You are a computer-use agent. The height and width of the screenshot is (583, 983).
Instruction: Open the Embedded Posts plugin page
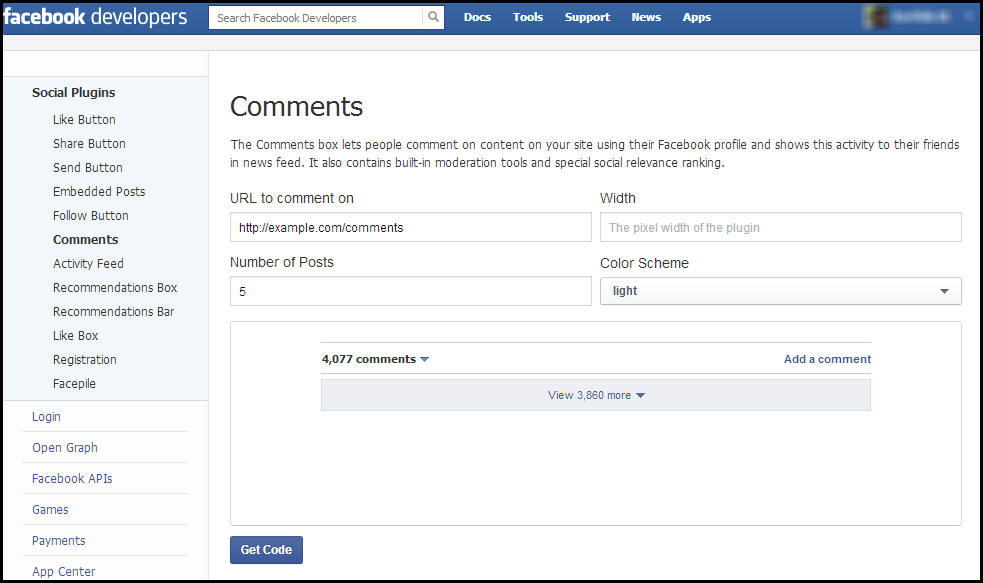[x=98, y=191]
